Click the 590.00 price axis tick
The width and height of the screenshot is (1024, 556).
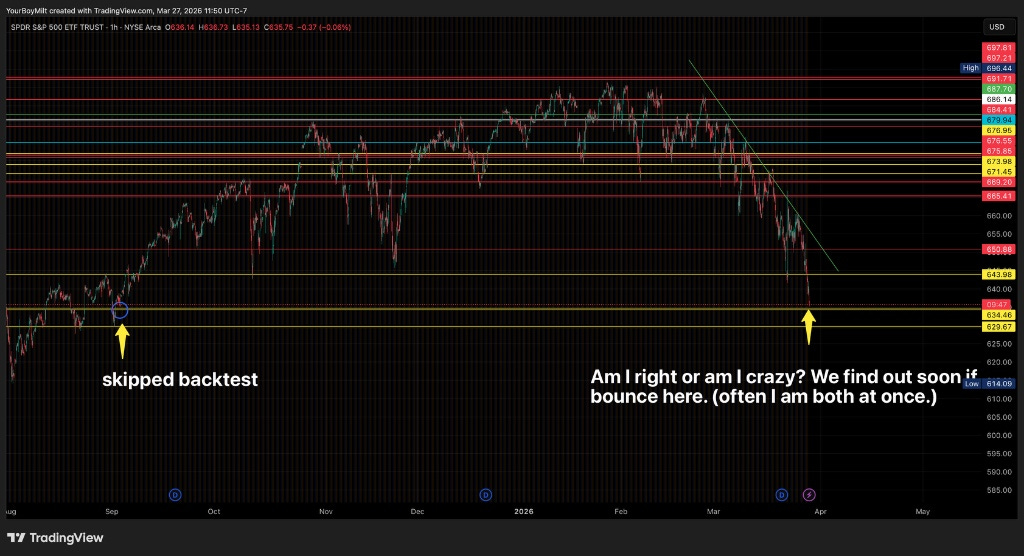[x=999, y=472]
